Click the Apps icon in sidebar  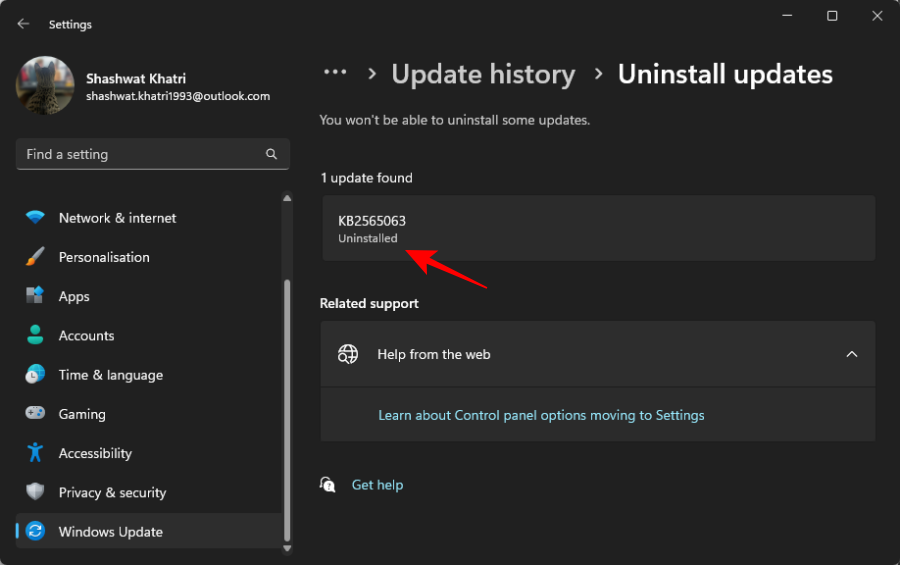(x=35, y=296)
